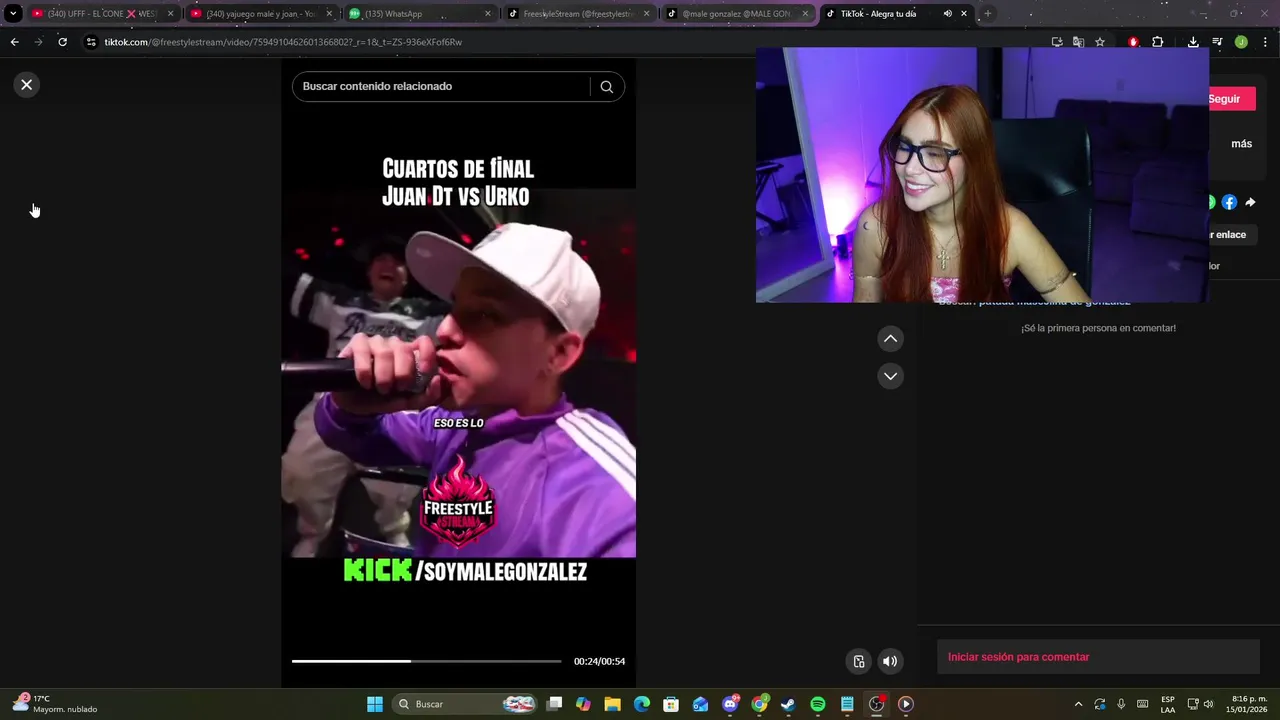Open OBS Studio from taskbar
The height and width of the screenshot is (720, 1280).
click(x=876, y=704)
